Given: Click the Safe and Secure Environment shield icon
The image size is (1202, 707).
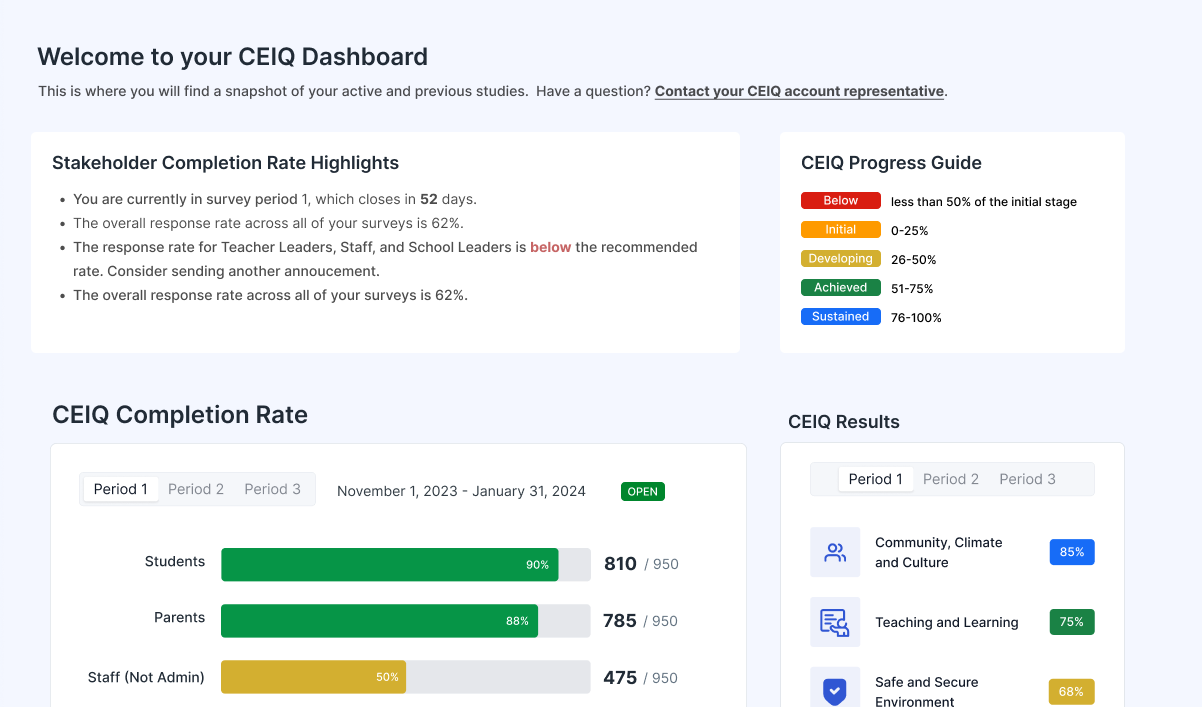Looking at the screenshot, I should click(x=835, y=691).
